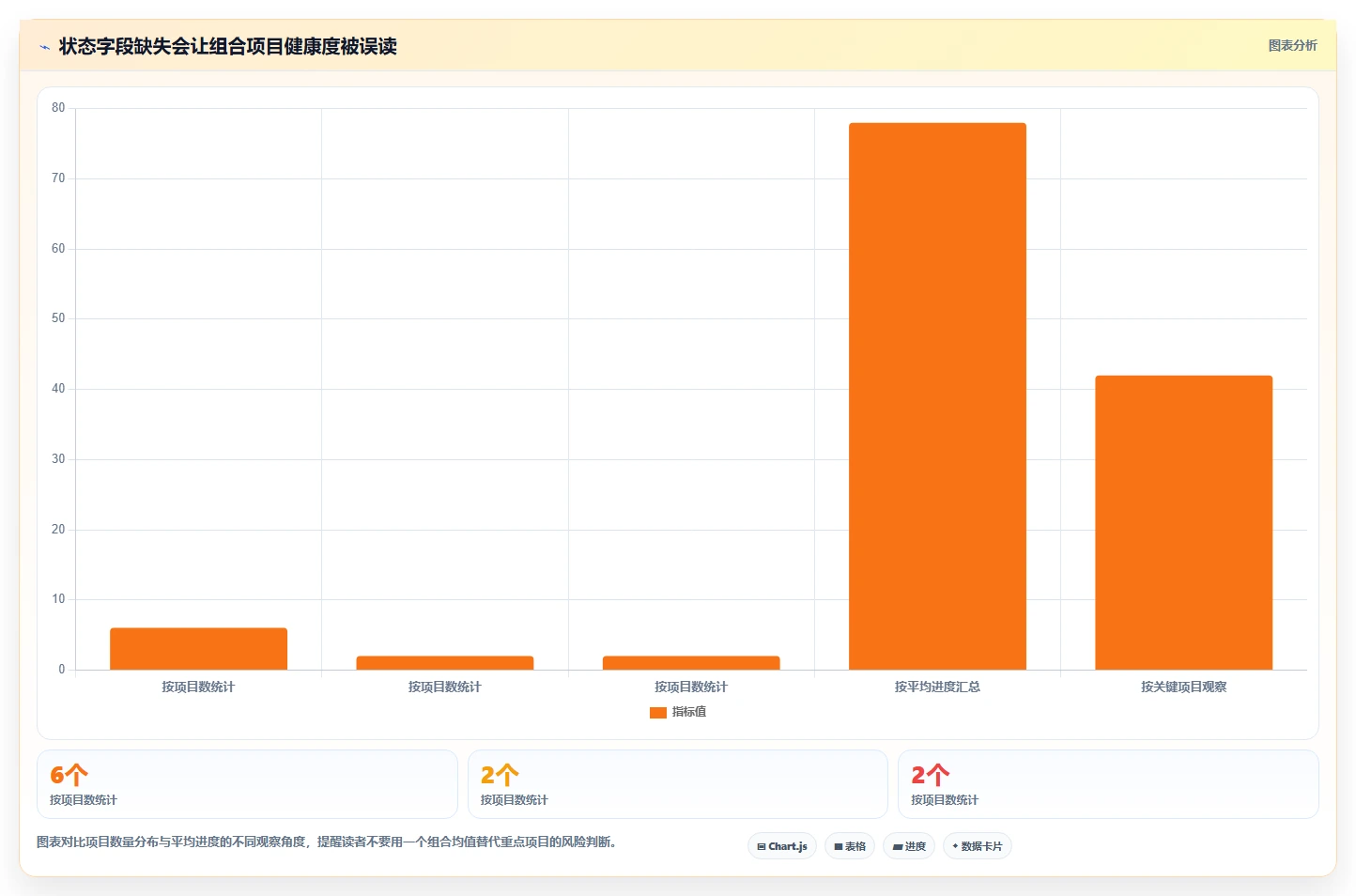
Task: Toggle the 指标值 legend label
Action: click(689, 712)
